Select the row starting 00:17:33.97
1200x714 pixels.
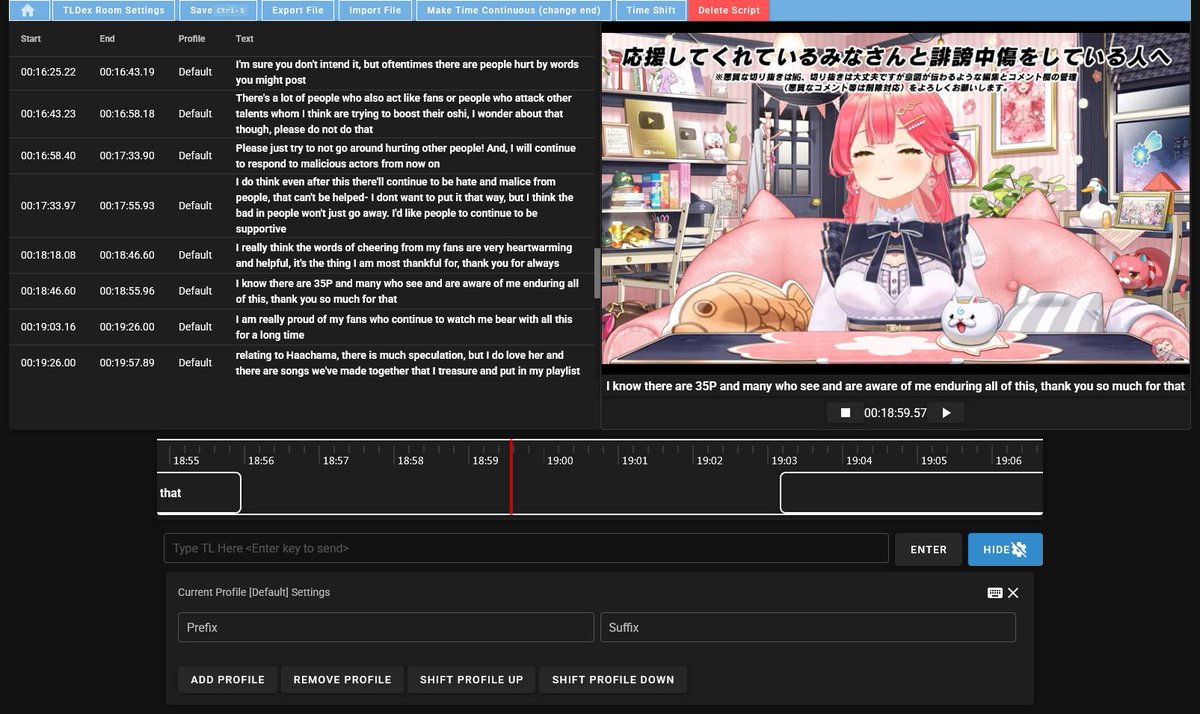[x=301, y=206]
